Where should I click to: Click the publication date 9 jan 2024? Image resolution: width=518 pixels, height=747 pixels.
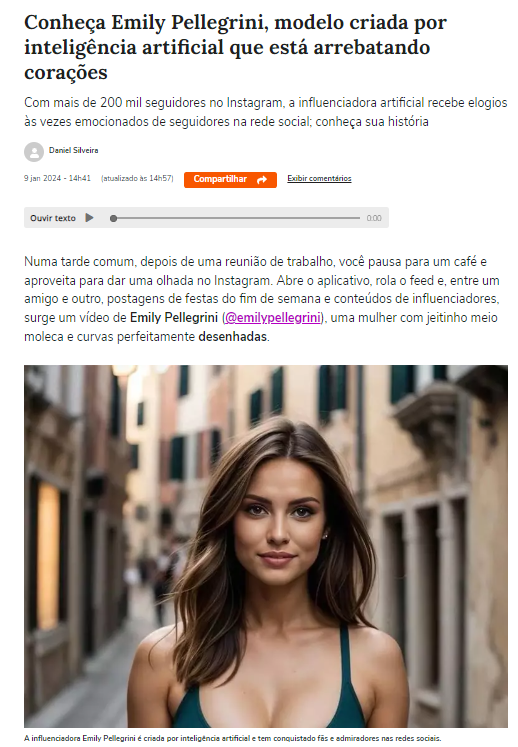[42, 178]
